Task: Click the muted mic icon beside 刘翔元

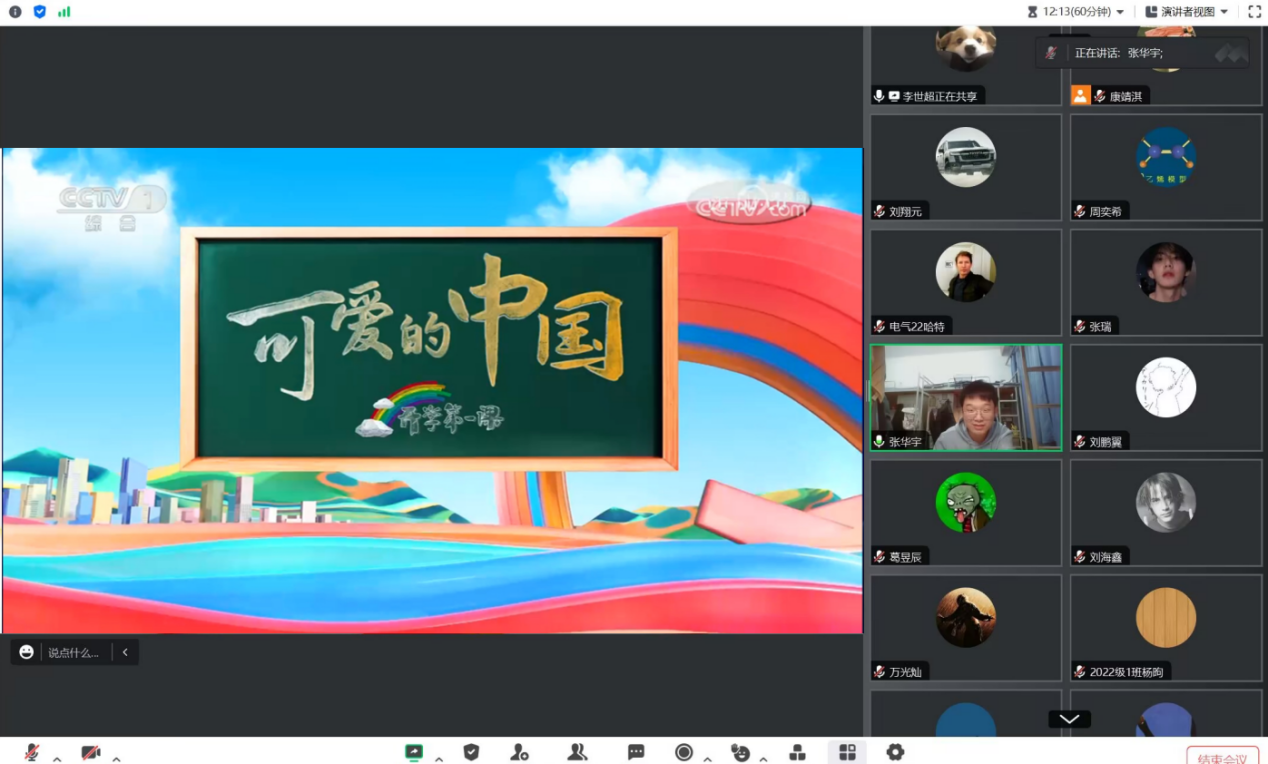Action: 879,211
